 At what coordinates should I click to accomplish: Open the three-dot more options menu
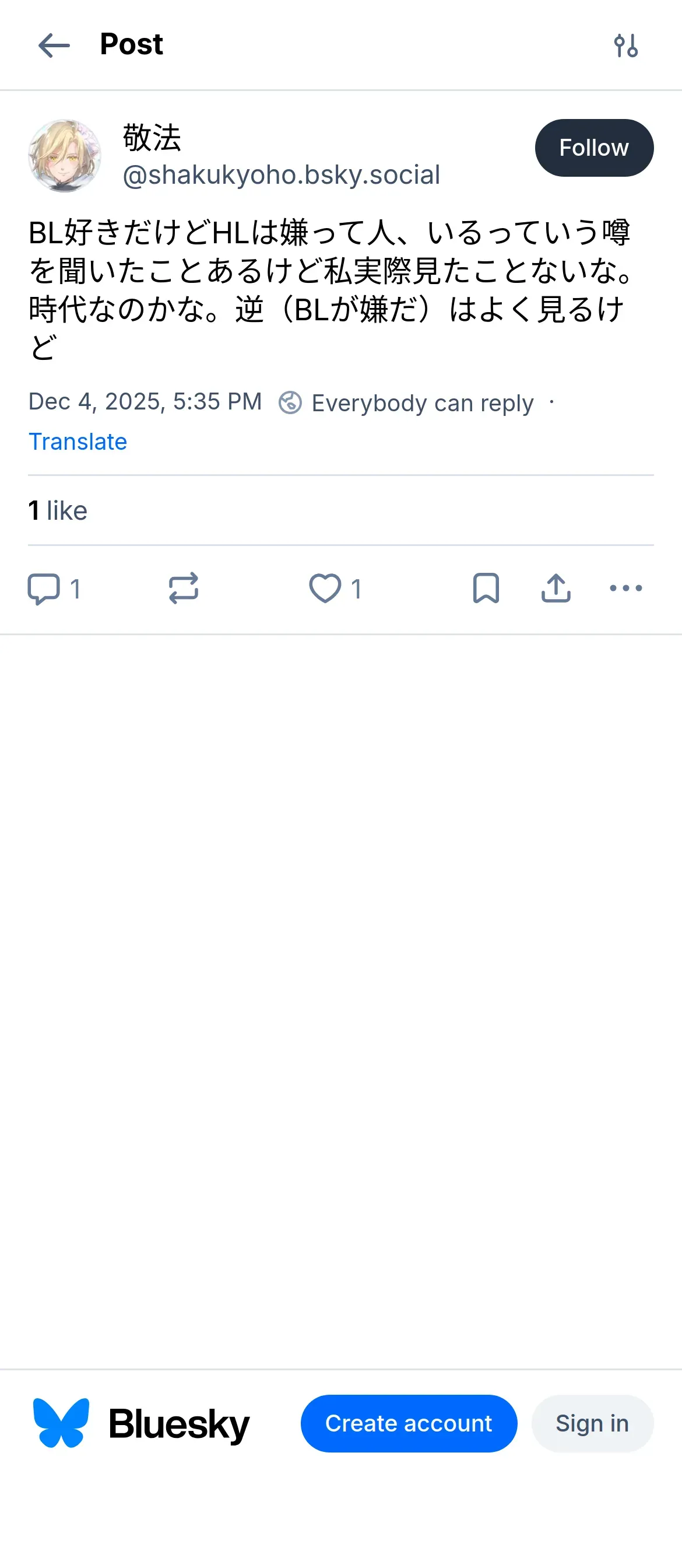click(625, 589)
